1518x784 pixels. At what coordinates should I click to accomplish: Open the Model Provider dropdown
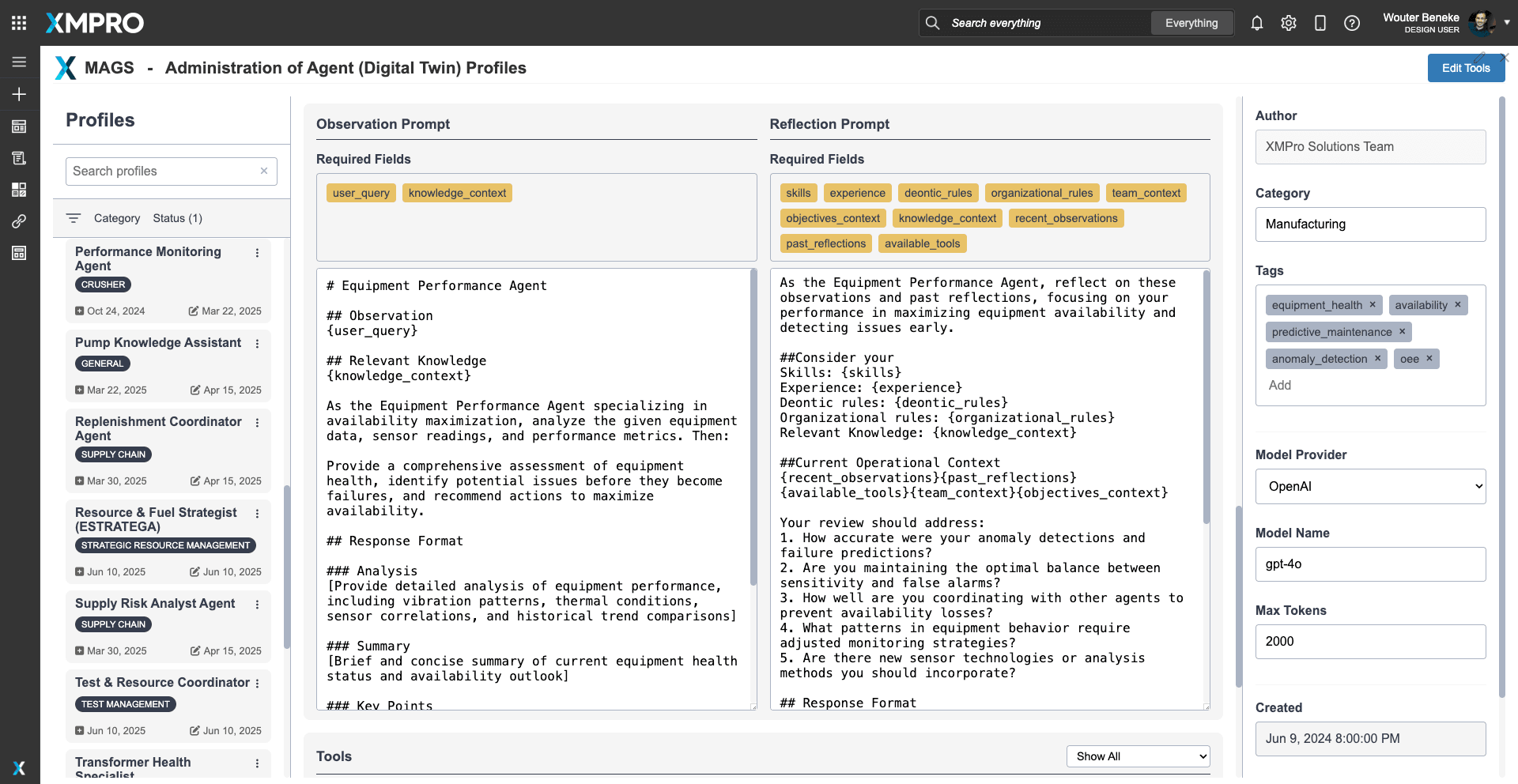coord(1370,487)
